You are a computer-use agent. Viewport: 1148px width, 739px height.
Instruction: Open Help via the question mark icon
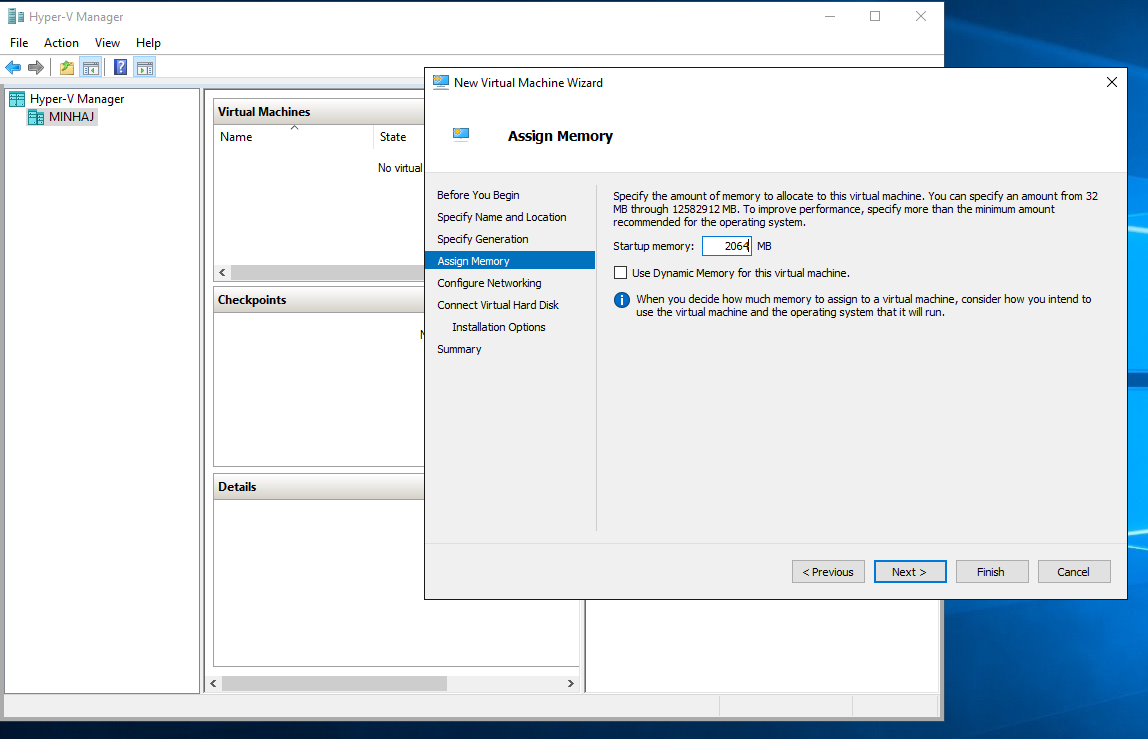tap(120, 68)
